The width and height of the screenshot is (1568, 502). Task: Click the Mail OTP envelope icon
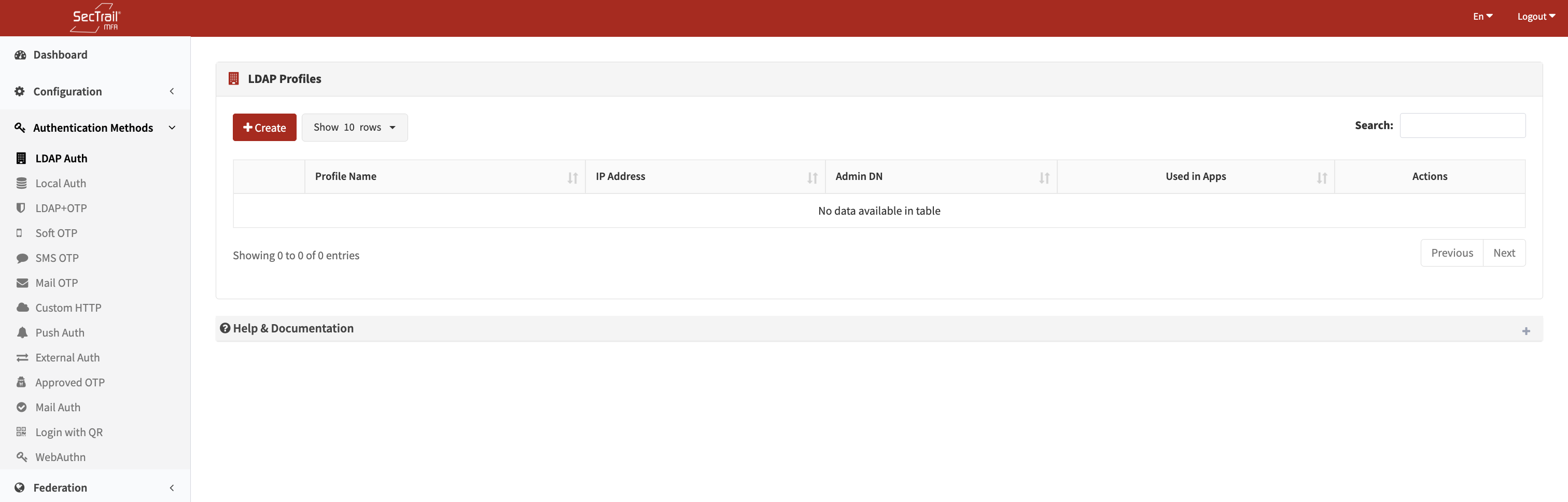click(x=22, y=283)
